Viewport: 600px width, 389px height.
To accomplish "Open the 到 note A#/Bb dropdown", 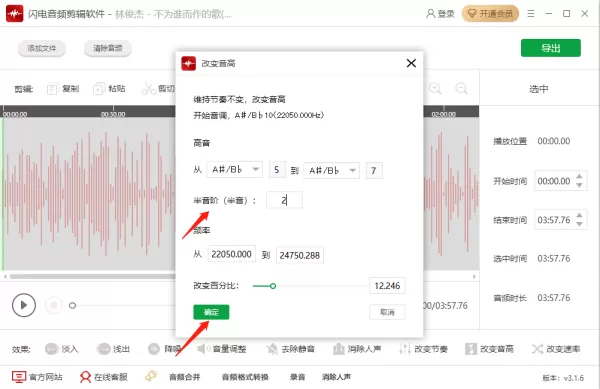I will (x=332, y=170).
